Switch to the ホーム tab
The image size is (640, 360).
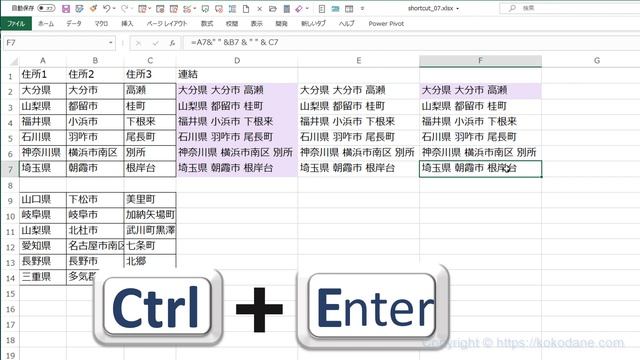point(46,24)
